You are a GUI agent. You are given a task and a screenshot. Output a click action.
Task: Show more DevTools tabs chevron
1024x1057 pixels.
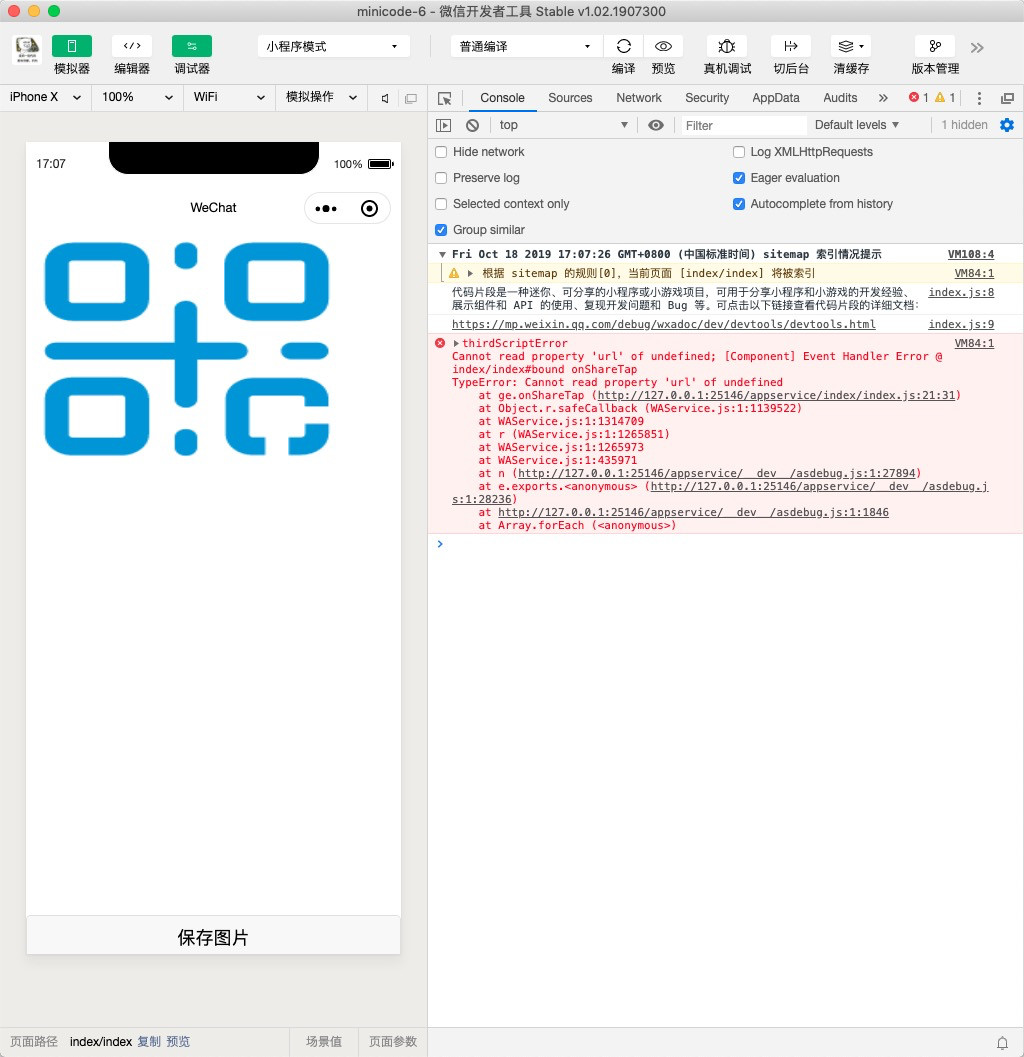883,98
